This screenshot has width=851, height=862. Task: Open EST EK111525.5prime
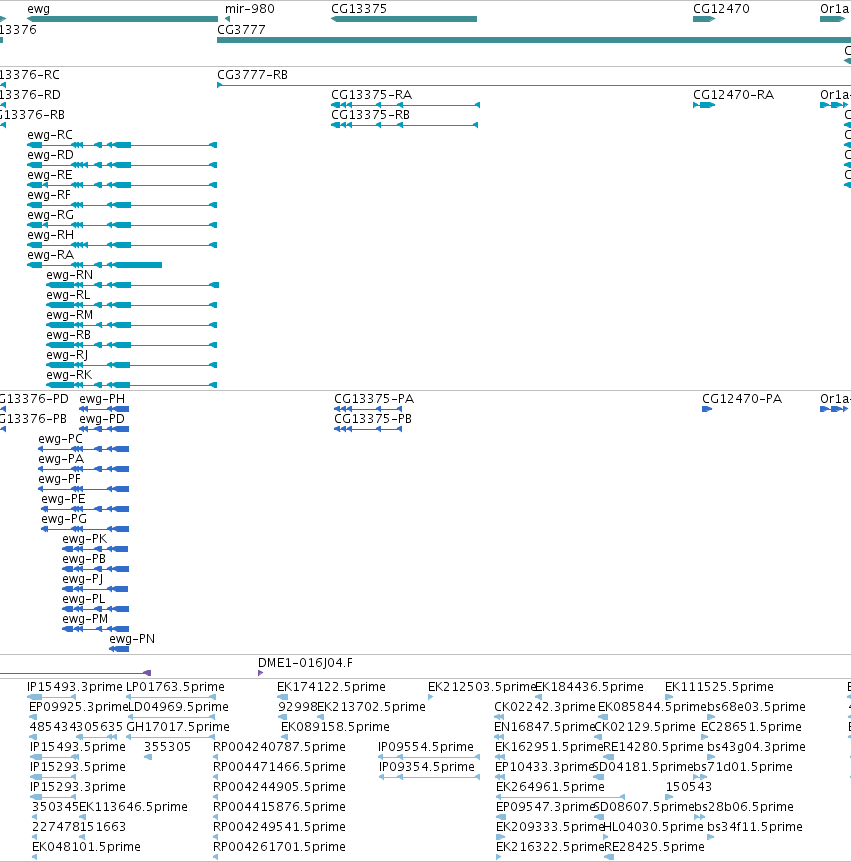click(669, 697)
